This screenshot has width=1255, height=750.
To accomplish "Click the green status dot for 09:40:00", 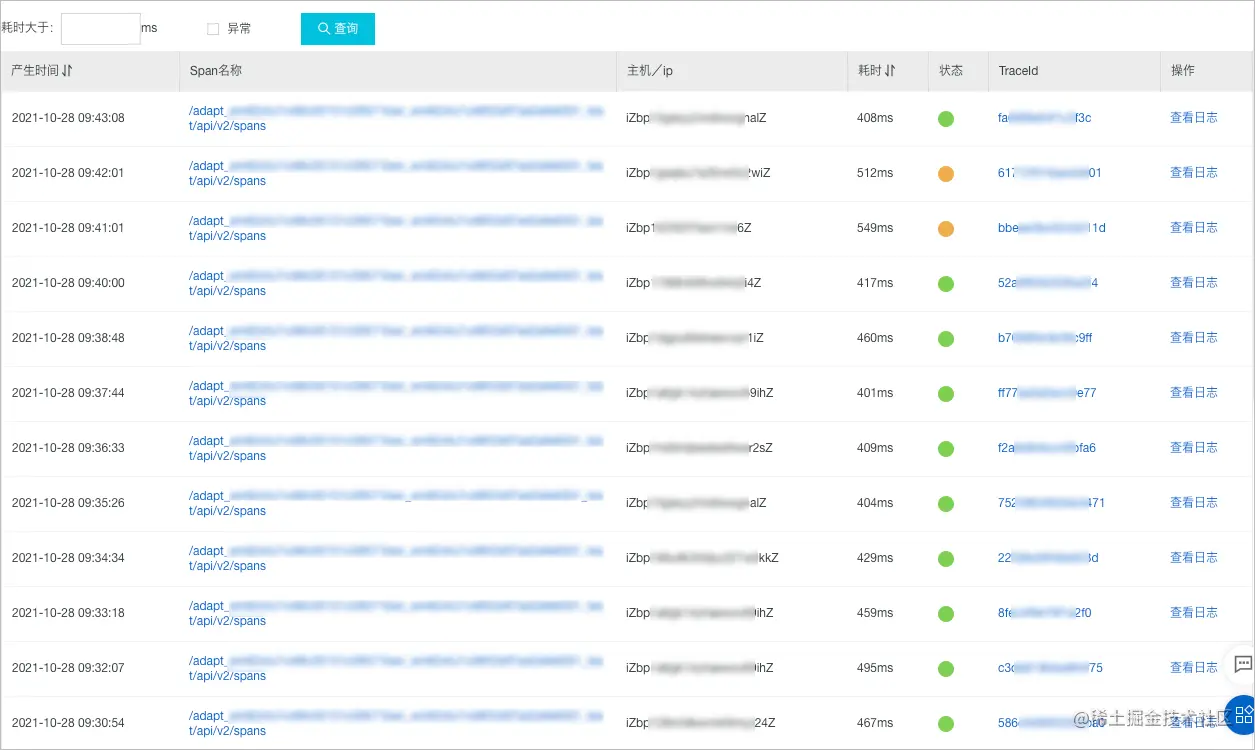I will [x=946, y=284].
